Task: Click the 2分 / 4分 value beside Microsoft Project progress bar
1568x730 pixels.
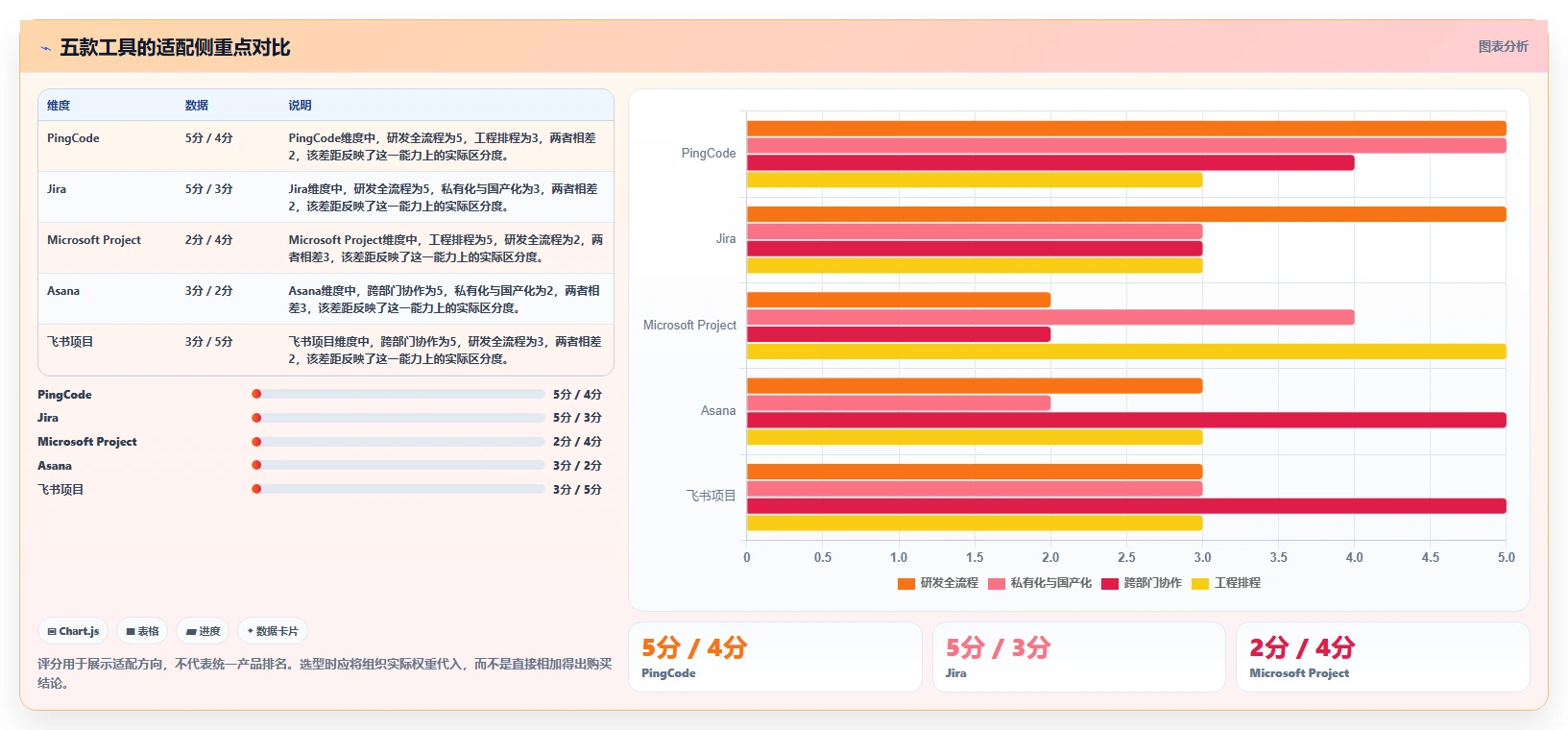Action: coord(577,442)
